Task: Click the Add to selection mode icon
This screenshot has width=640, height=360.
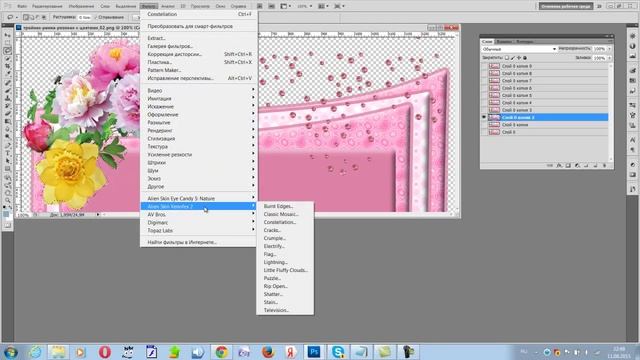Action: 31,17
